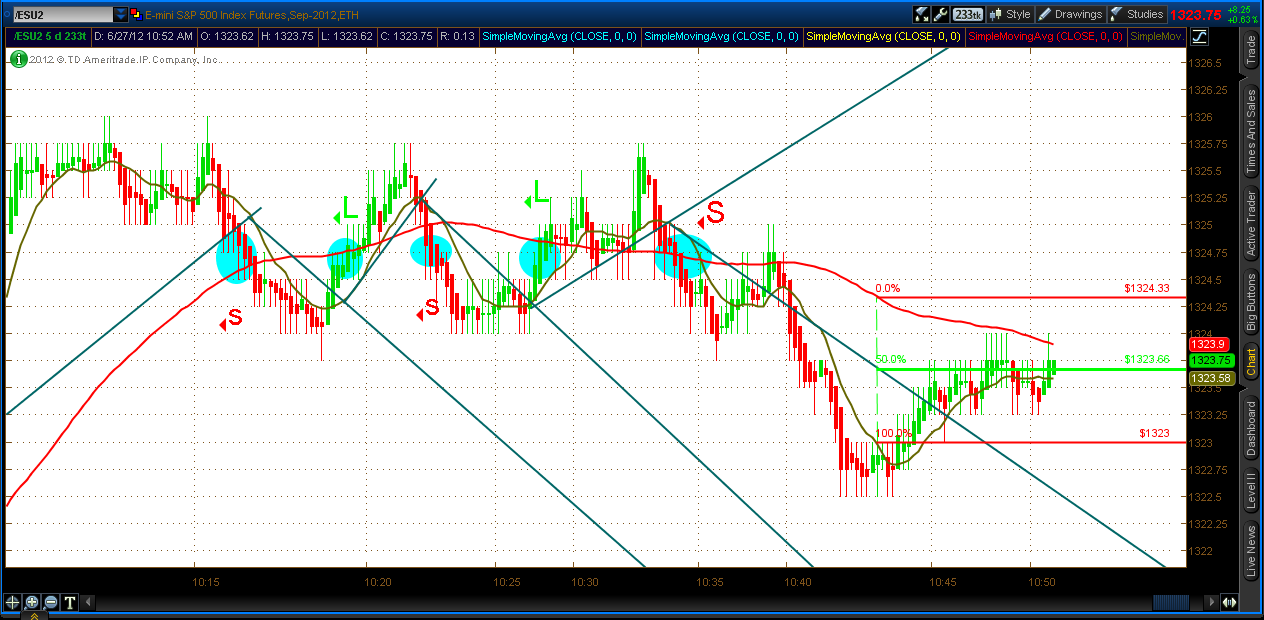Click the zoom in magnifier icon
Viewport: 1264px width, 620px height.
[x=31, y=602]
